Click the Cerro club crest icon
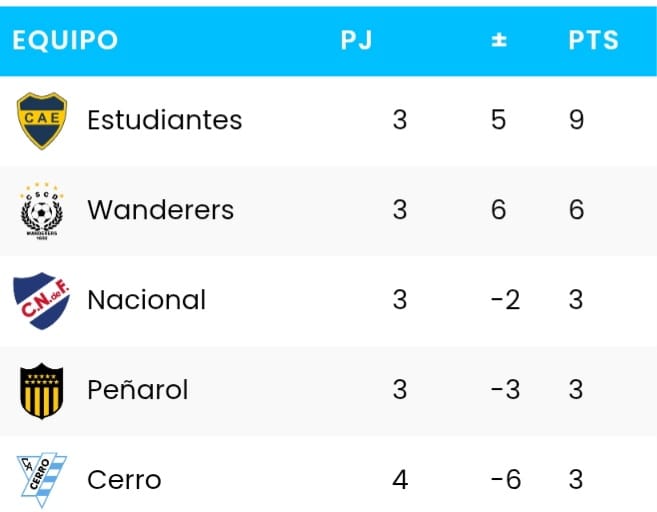Image resolution: width=657 pixels, height=512 pixels. pyautogui.click(x=43, y=479)
